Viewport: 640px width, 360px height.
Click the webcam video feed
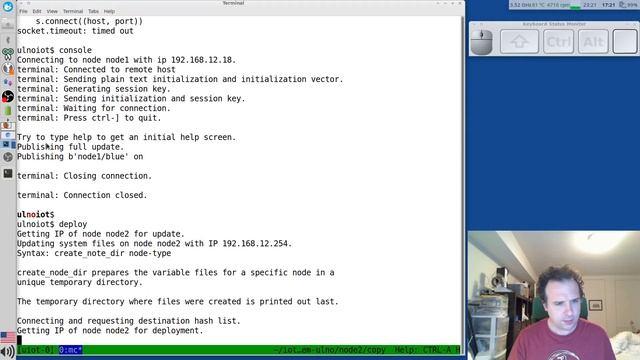pos(554,296)
